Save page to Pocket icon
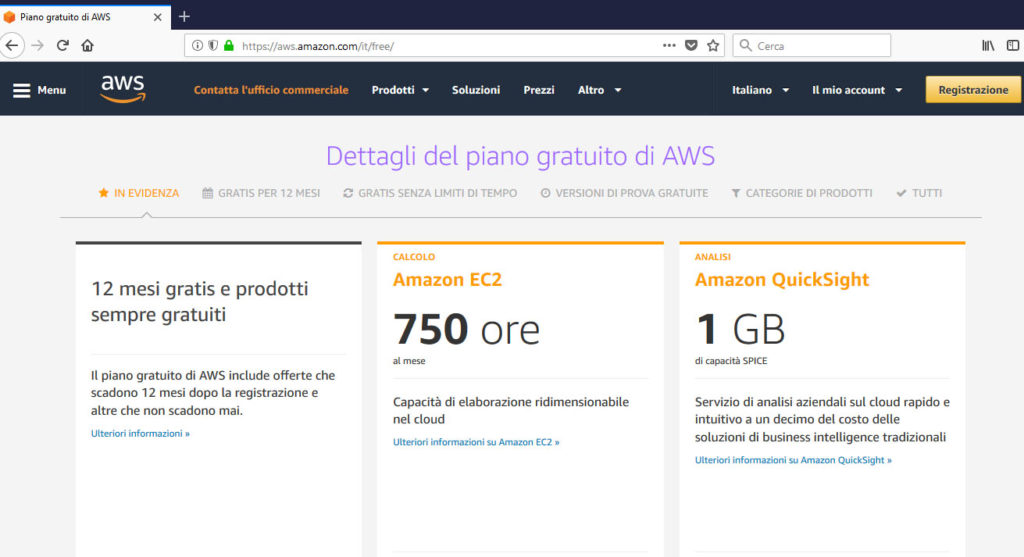The width and height of the screenshot is (1024, 557). tap(691, 46)
